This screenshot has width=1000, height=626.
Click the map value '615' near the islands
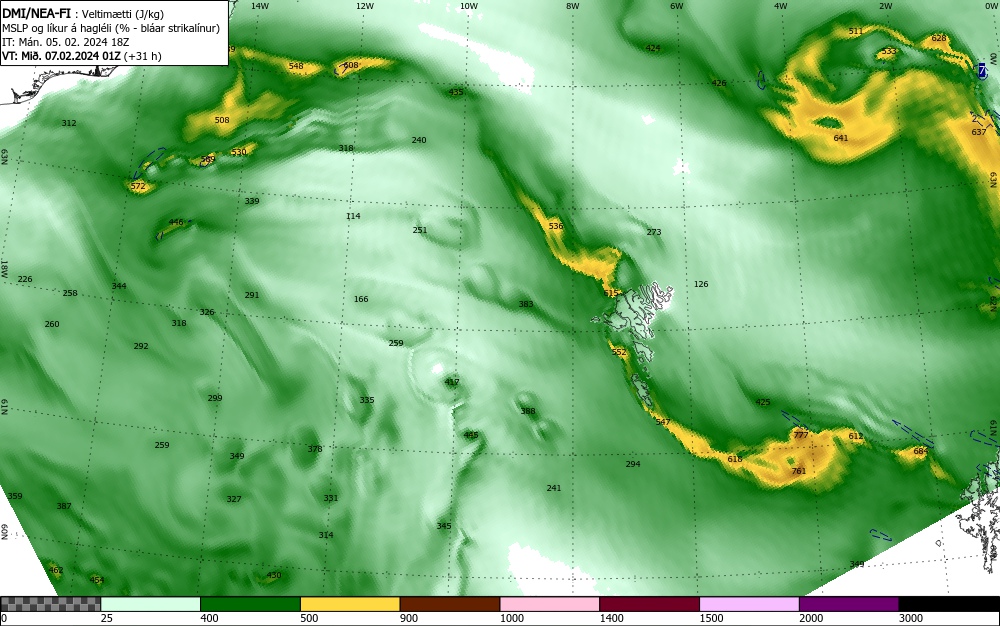pos(610,293)
